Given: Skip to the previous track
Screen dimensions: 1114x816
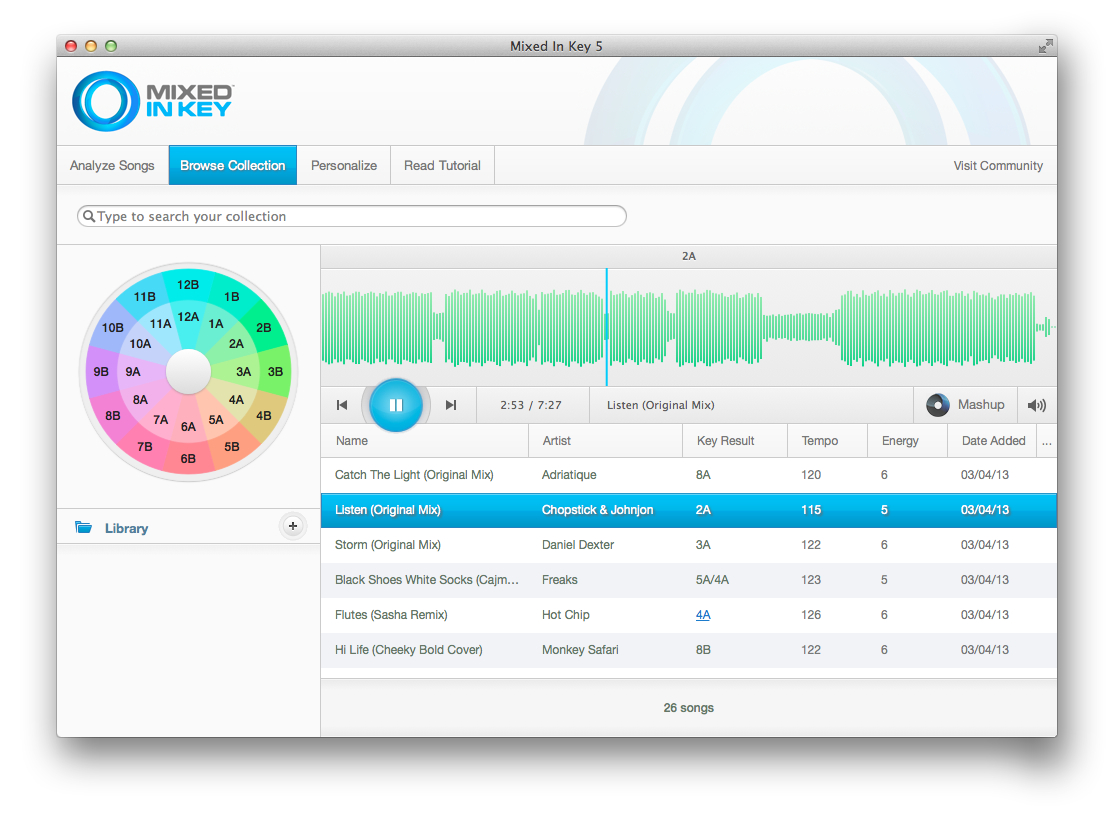Looking at the screenshot, I should 342,405.
